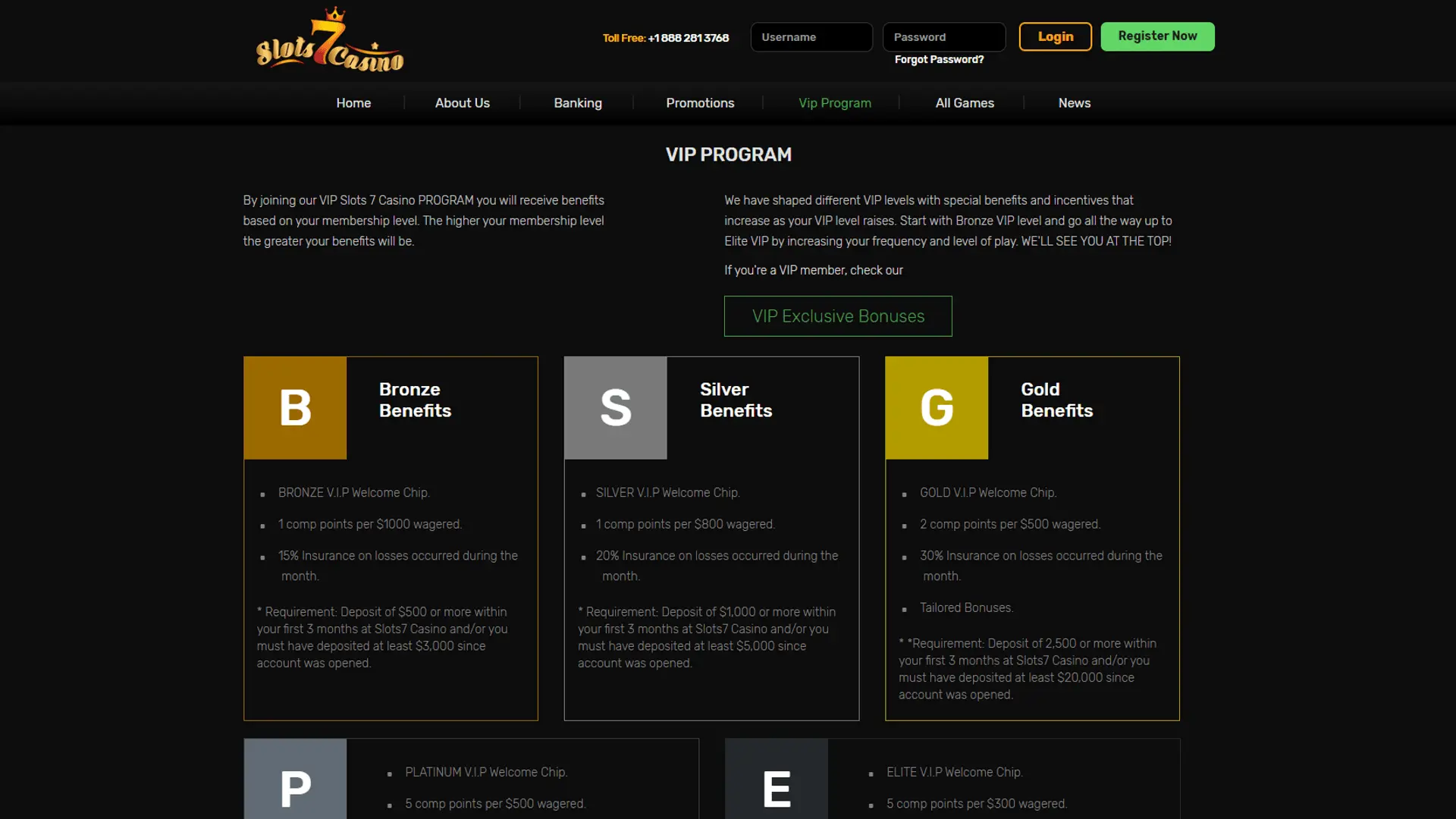
Task: Open the All Games page
Action: pyautogui.click(x=964, y=103)
